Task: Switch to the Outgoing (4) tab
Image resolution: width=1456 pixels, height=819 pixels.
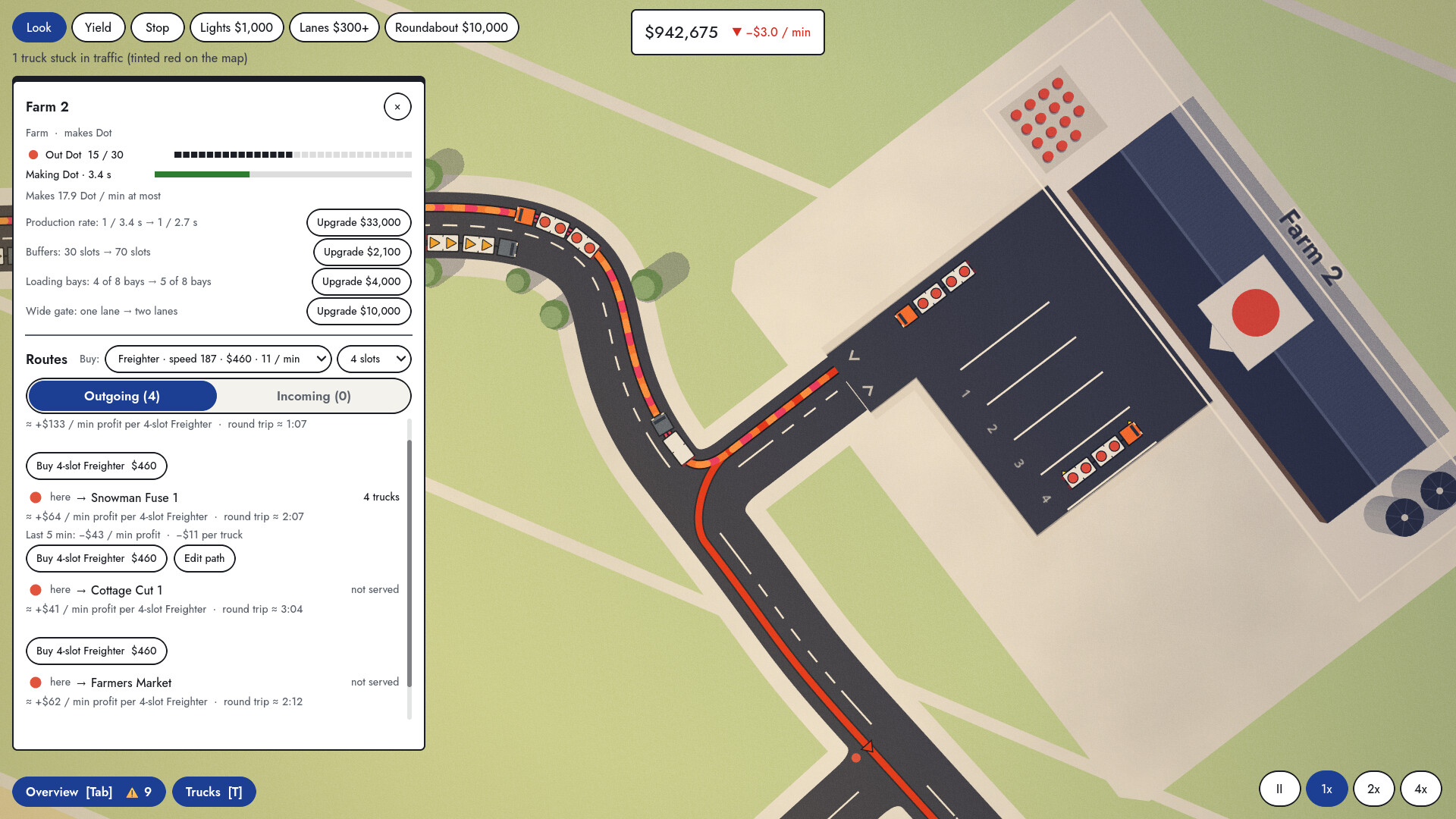Action: [x=122, y=396]
